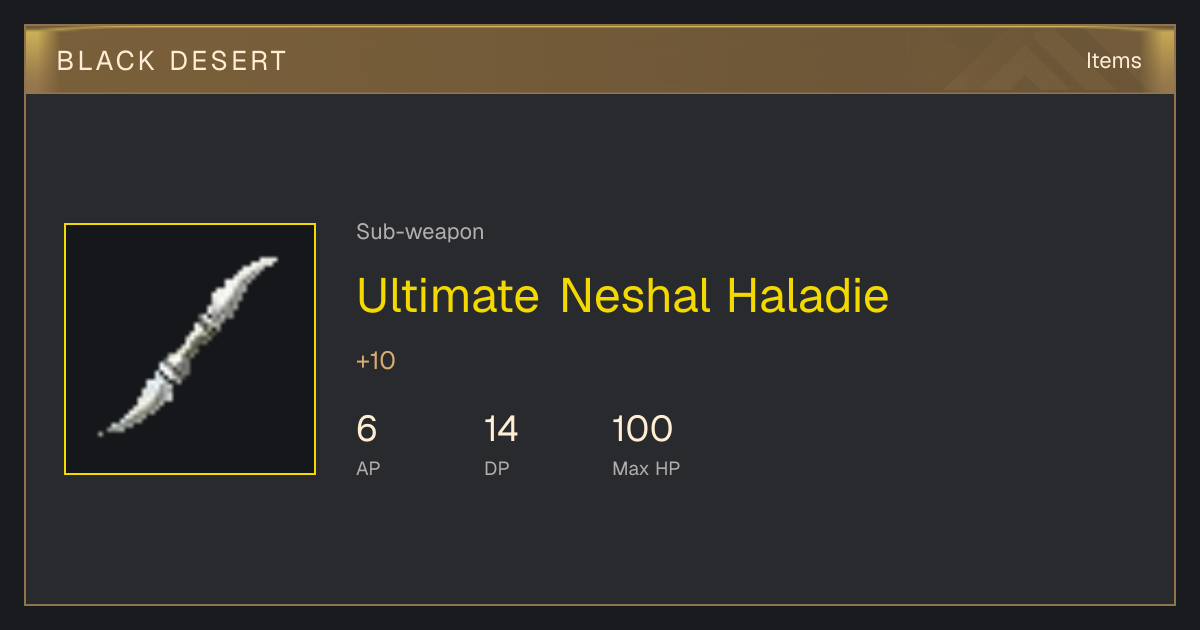Click the chevron emblem in header

1040,62
